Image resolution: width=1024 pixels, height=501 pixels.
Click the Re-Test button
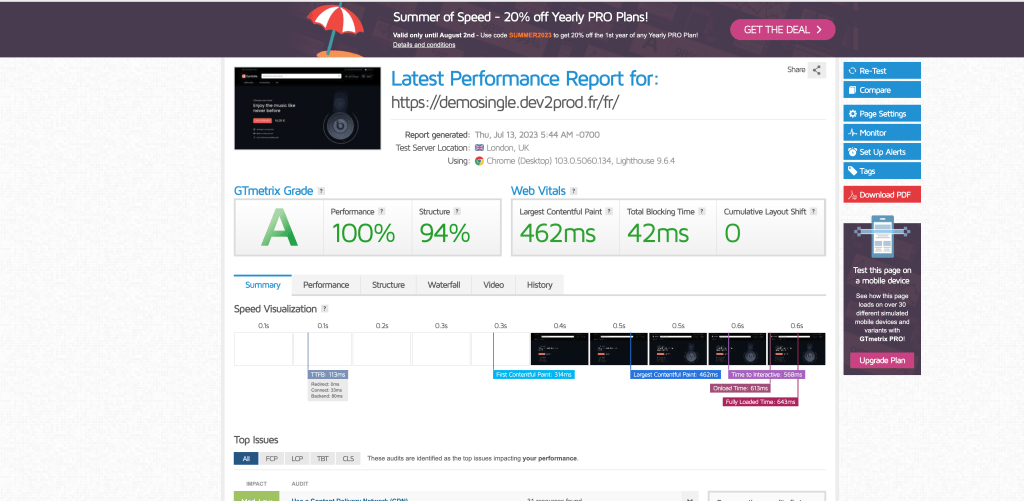[x=882, y=71]
